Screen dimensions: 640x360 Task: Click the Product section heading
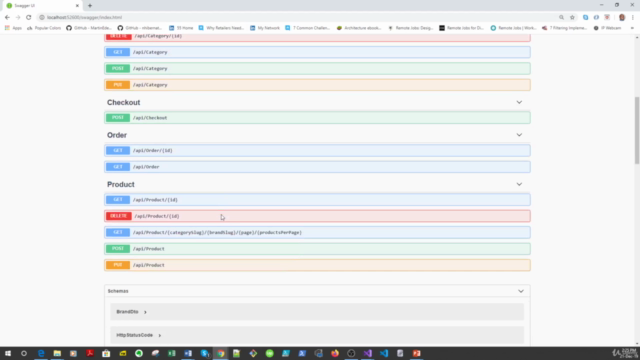[121, 184]
